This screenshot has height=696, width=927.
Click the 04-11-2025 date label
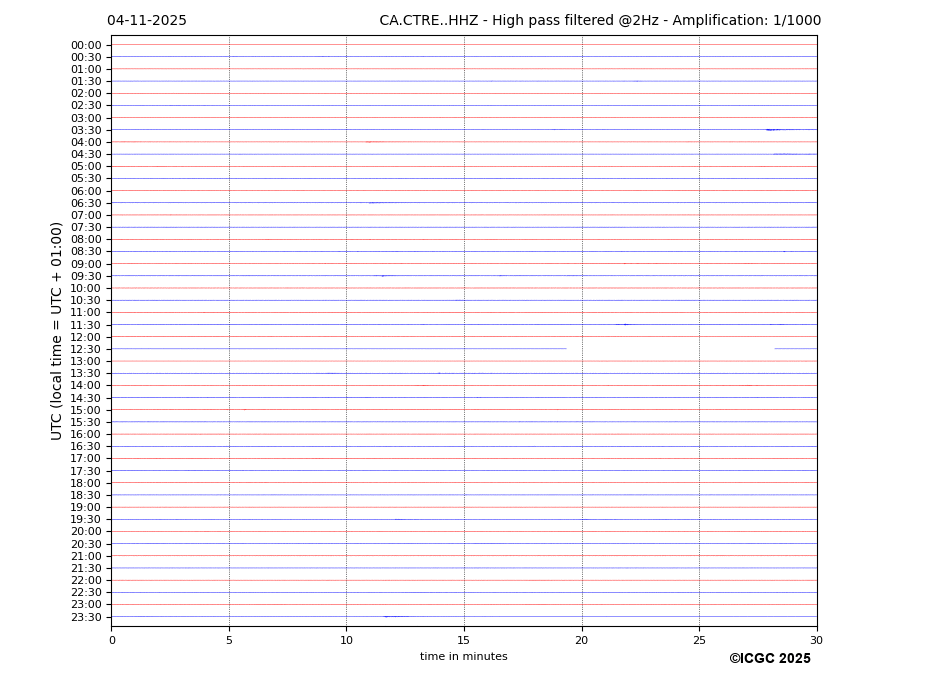point(147,21)
